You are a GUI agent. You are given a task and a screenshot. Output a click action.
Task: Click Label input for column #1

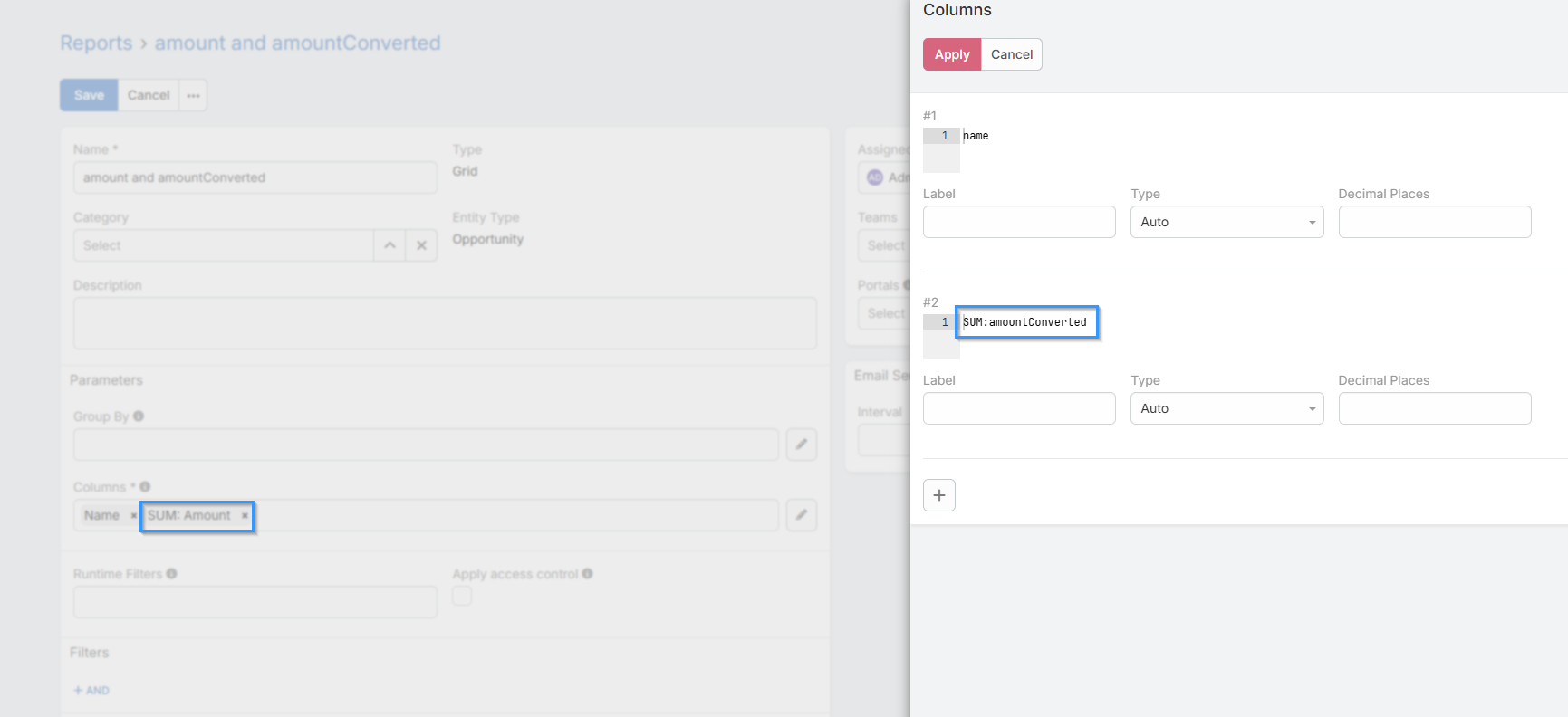(x=1018, y=222)
